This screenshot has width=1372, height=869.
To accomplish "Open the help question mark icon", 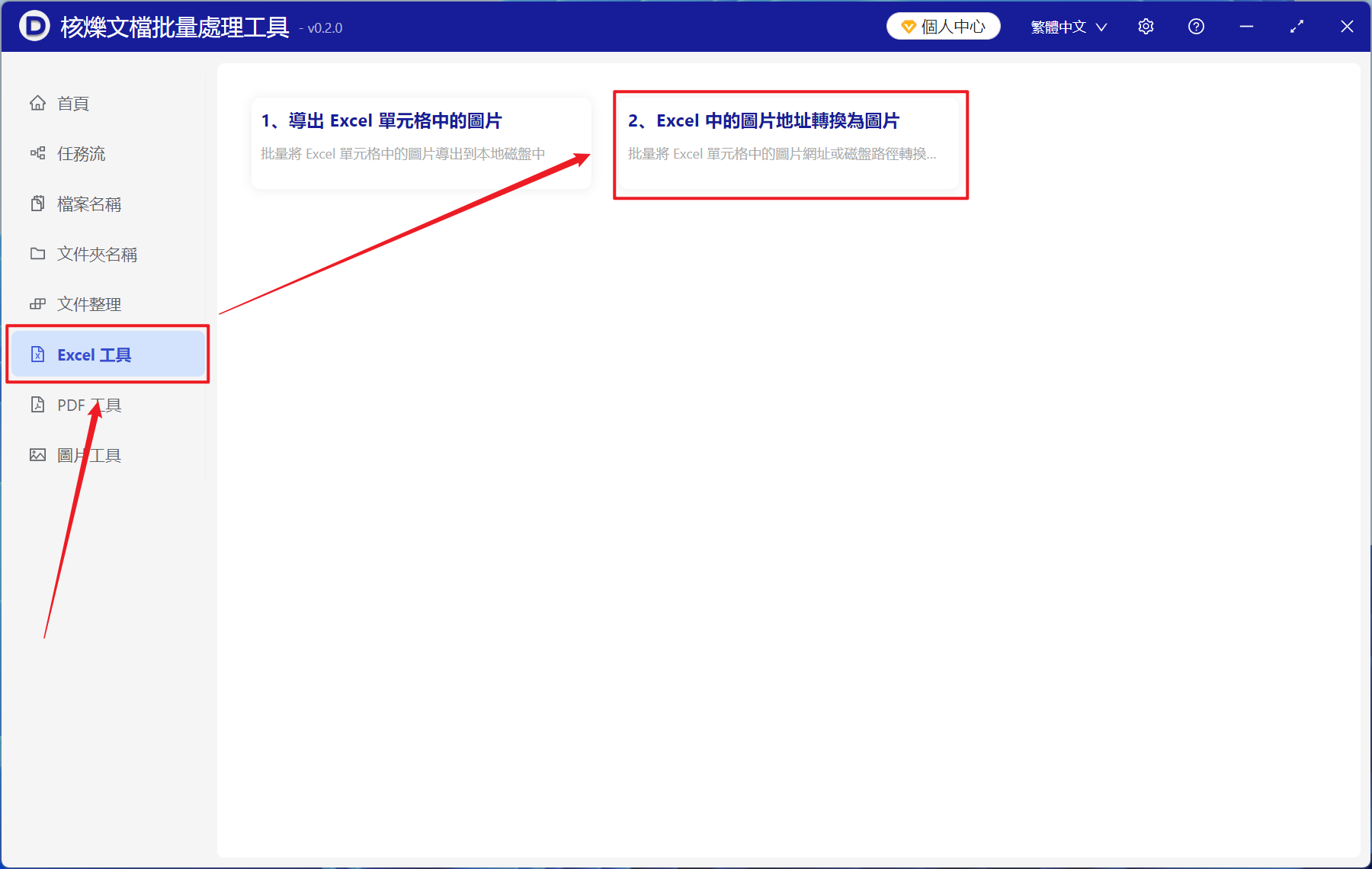I will click(1196, 27).
